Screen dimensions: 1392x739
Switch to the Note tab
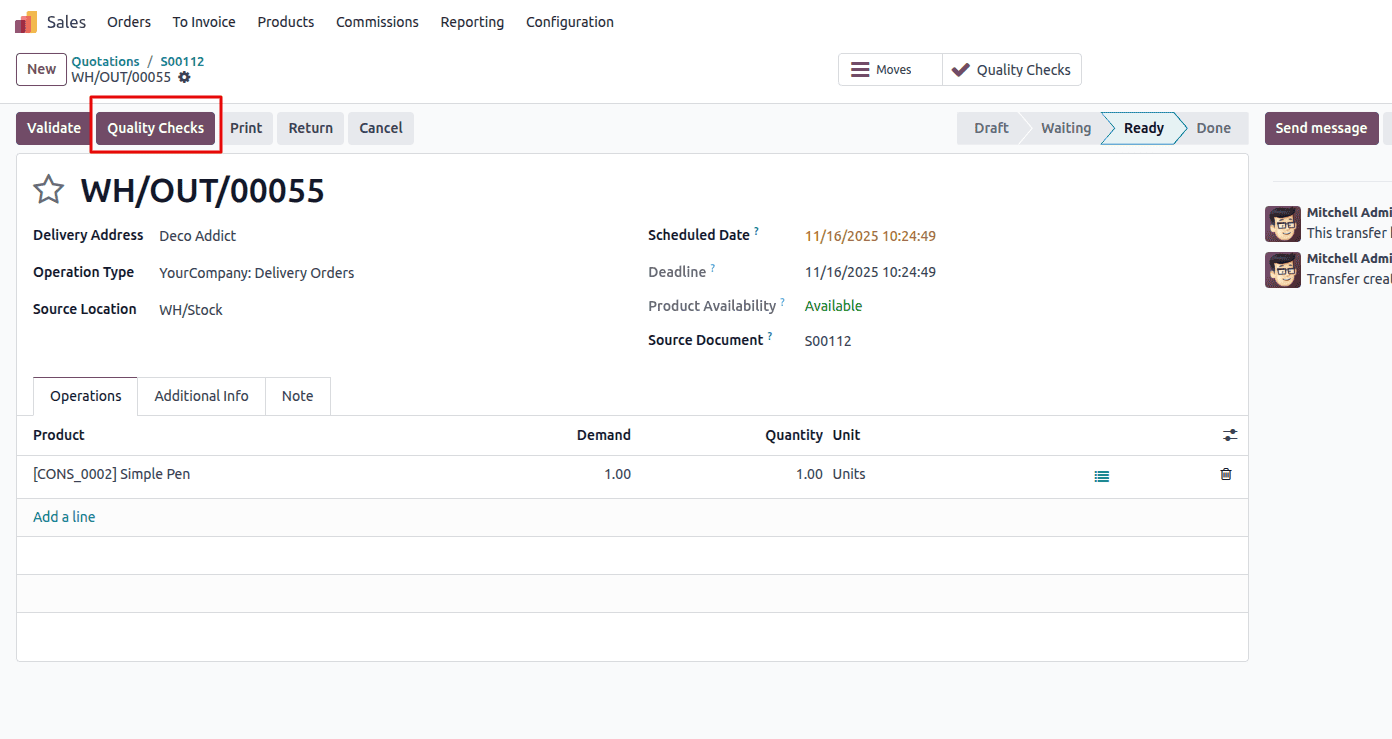click(x=297, y=396)
